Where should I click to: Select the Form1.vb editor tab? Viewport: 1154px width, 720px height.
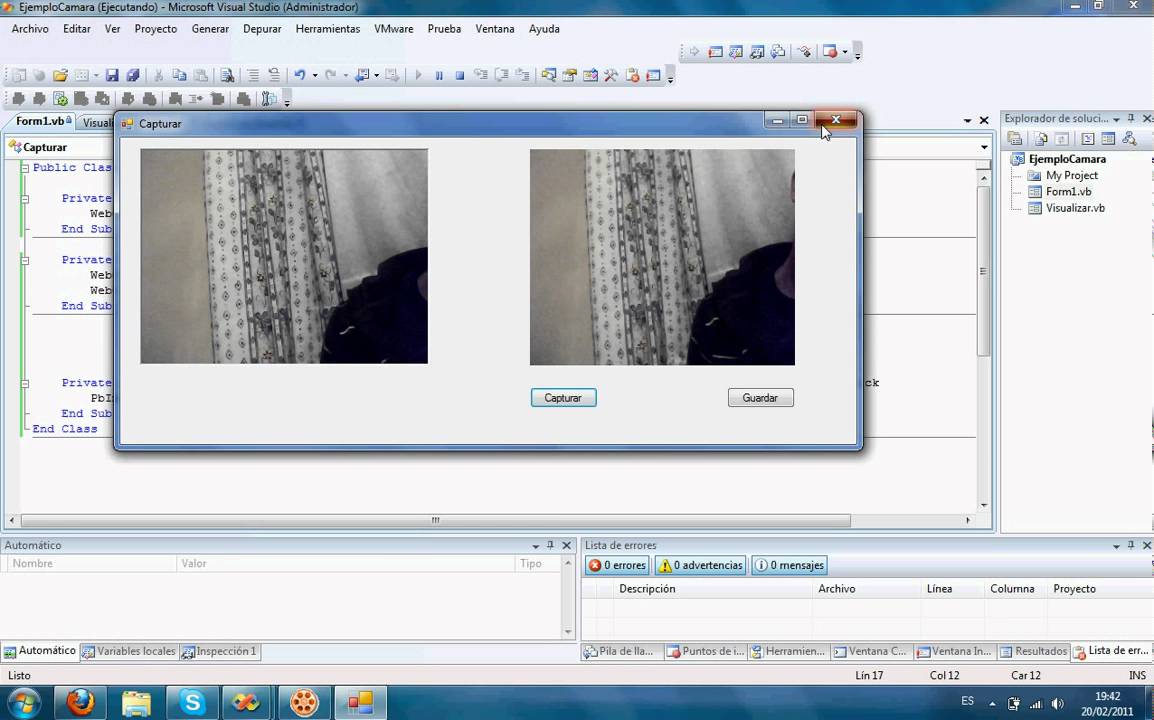point(43,121)
